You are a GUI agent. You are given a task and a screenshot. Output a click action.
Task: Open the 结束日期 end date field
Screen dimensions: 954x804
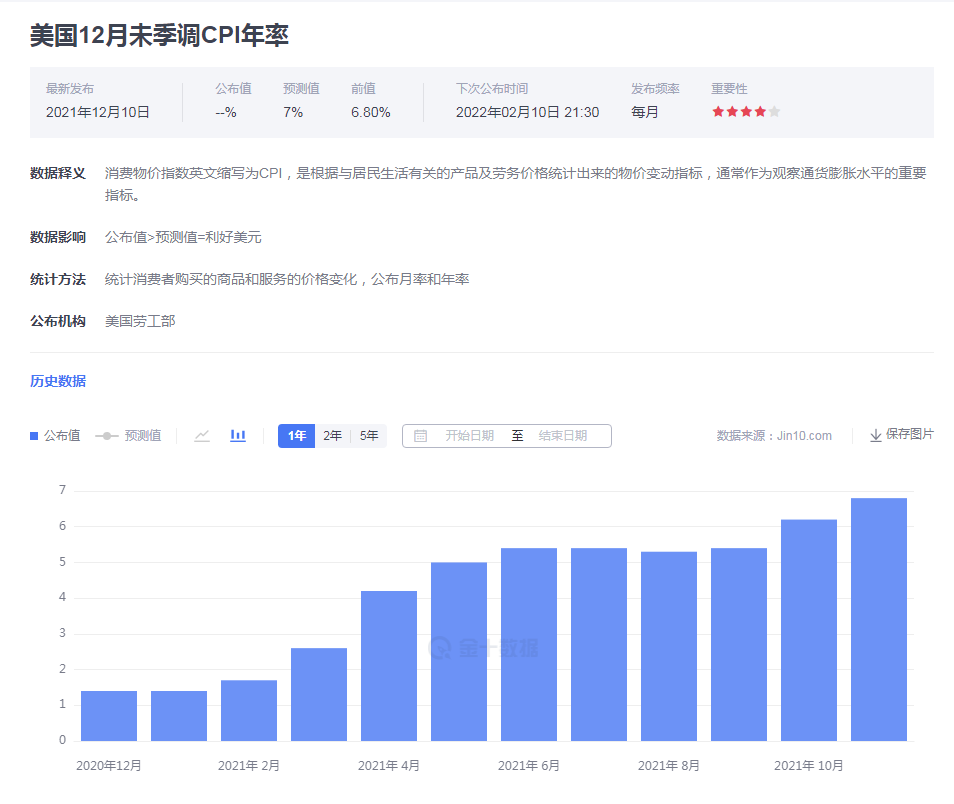click(x=563, y=436)
